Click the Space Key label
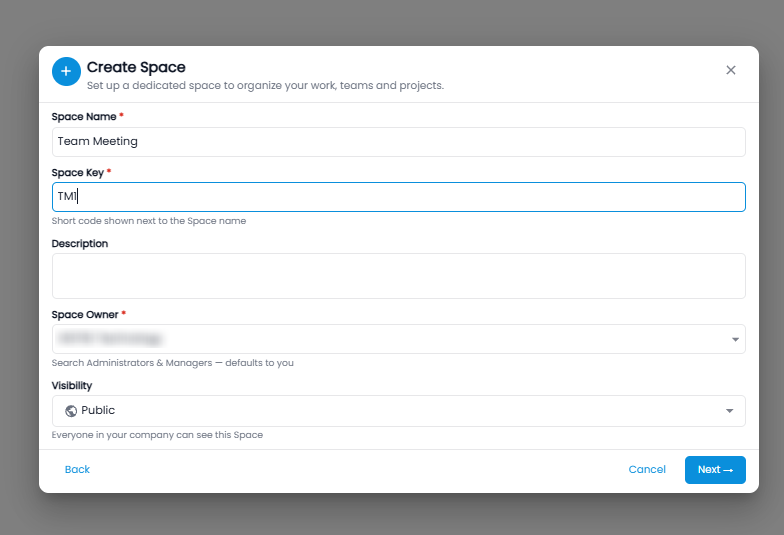 (x=78, y=173)
